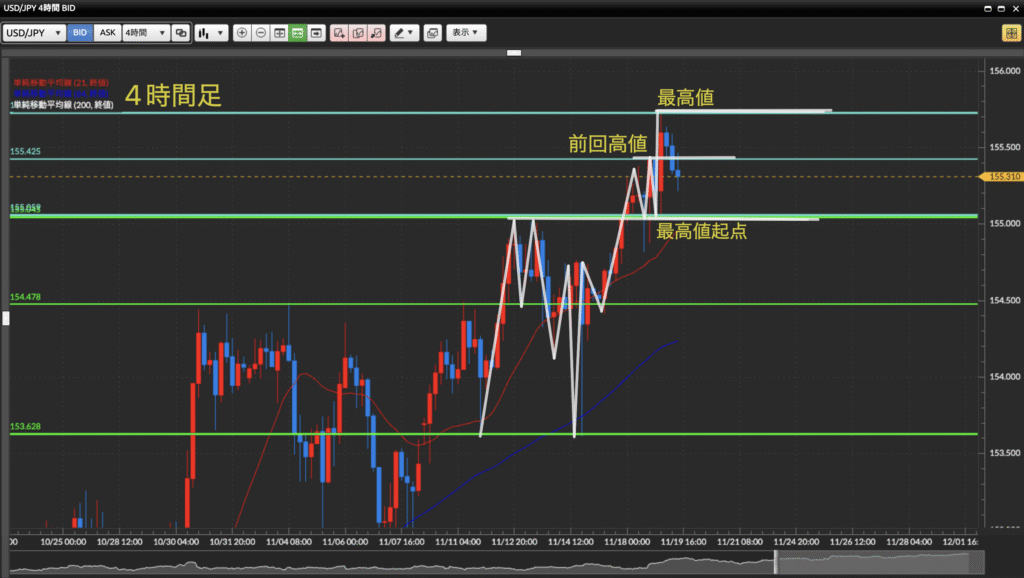Click the middle pink chart copy icon
Image resolution: width=1024 pixels, height=578 pixels.
(x=358, y=33)
